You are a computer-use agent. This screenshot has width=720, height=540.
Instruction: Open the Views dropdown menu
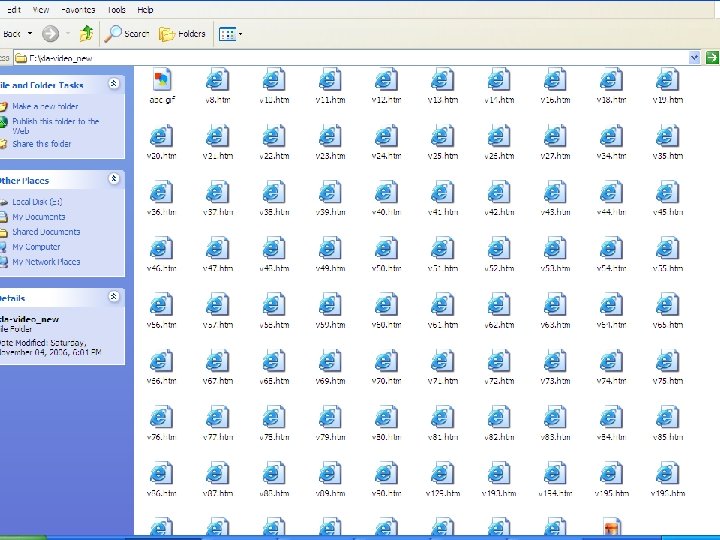click(x=230, y=34)
